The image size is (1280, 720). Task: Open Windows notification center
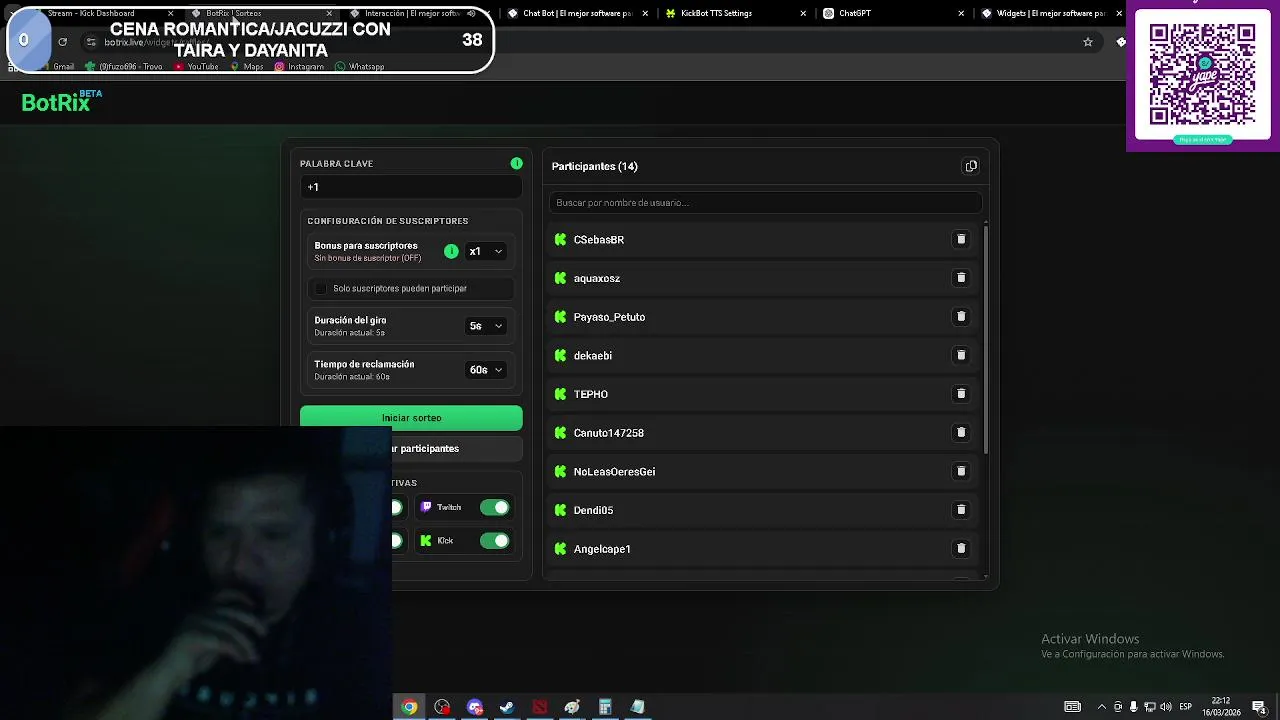click(1259, 707)
